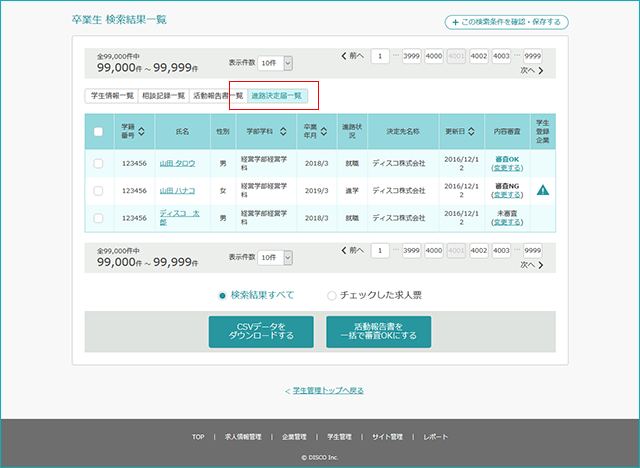This screenshot has height=468, width=640.
Task: Go to next page in bottom pagination
Action: (x=532, y=265)
